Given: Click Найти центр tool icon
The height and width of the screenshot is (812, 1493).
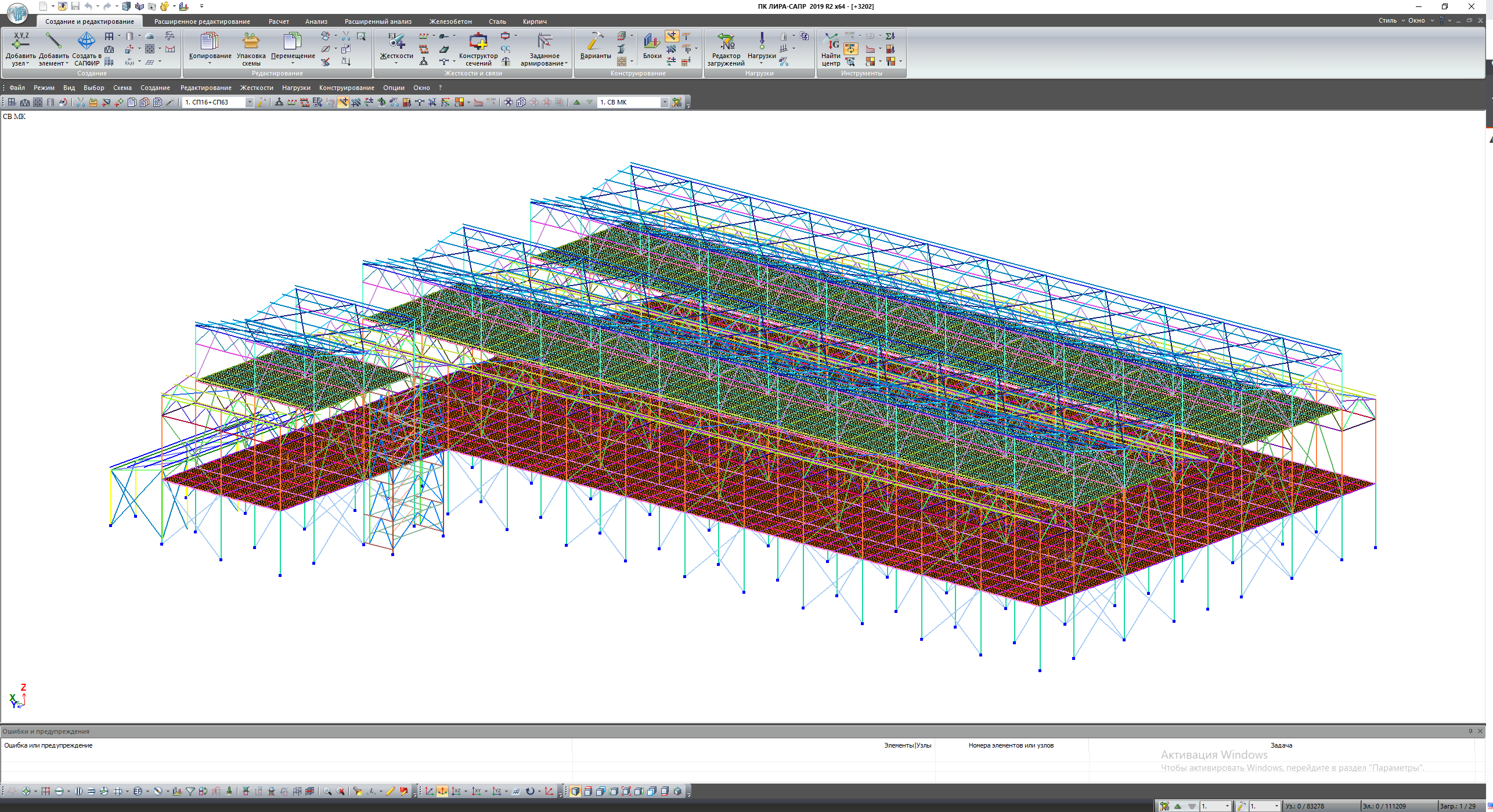Looking at the screenshot, I should tap(831, 42).
